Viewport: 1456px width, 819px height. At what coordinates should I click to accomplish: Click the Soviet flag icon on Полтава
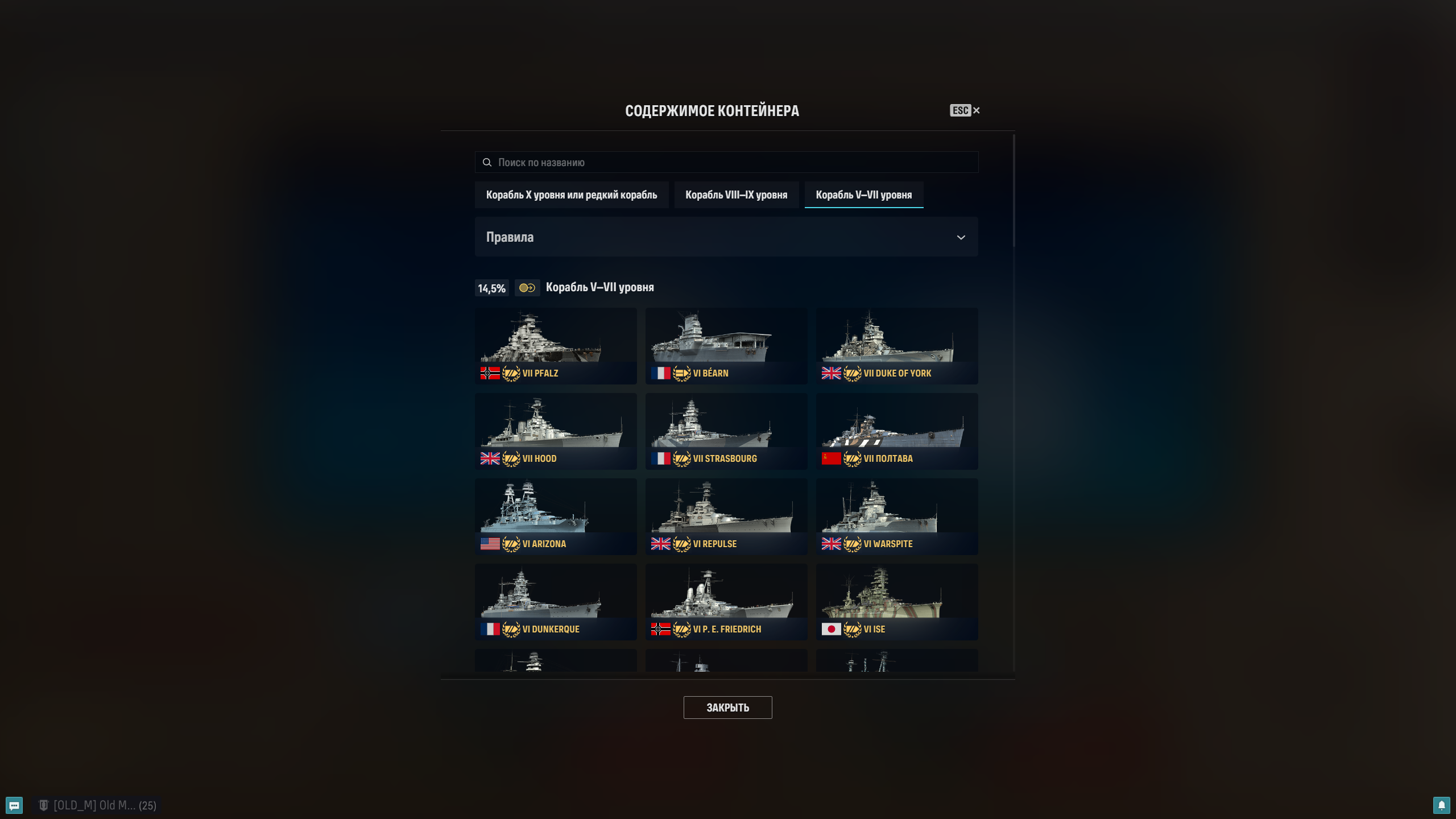click(832, 458)
